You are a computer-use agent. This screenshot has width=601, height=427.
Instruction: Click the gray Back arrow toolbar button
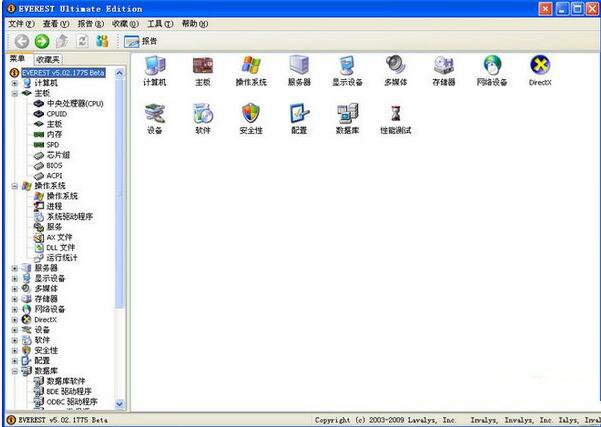click(22, 41)
